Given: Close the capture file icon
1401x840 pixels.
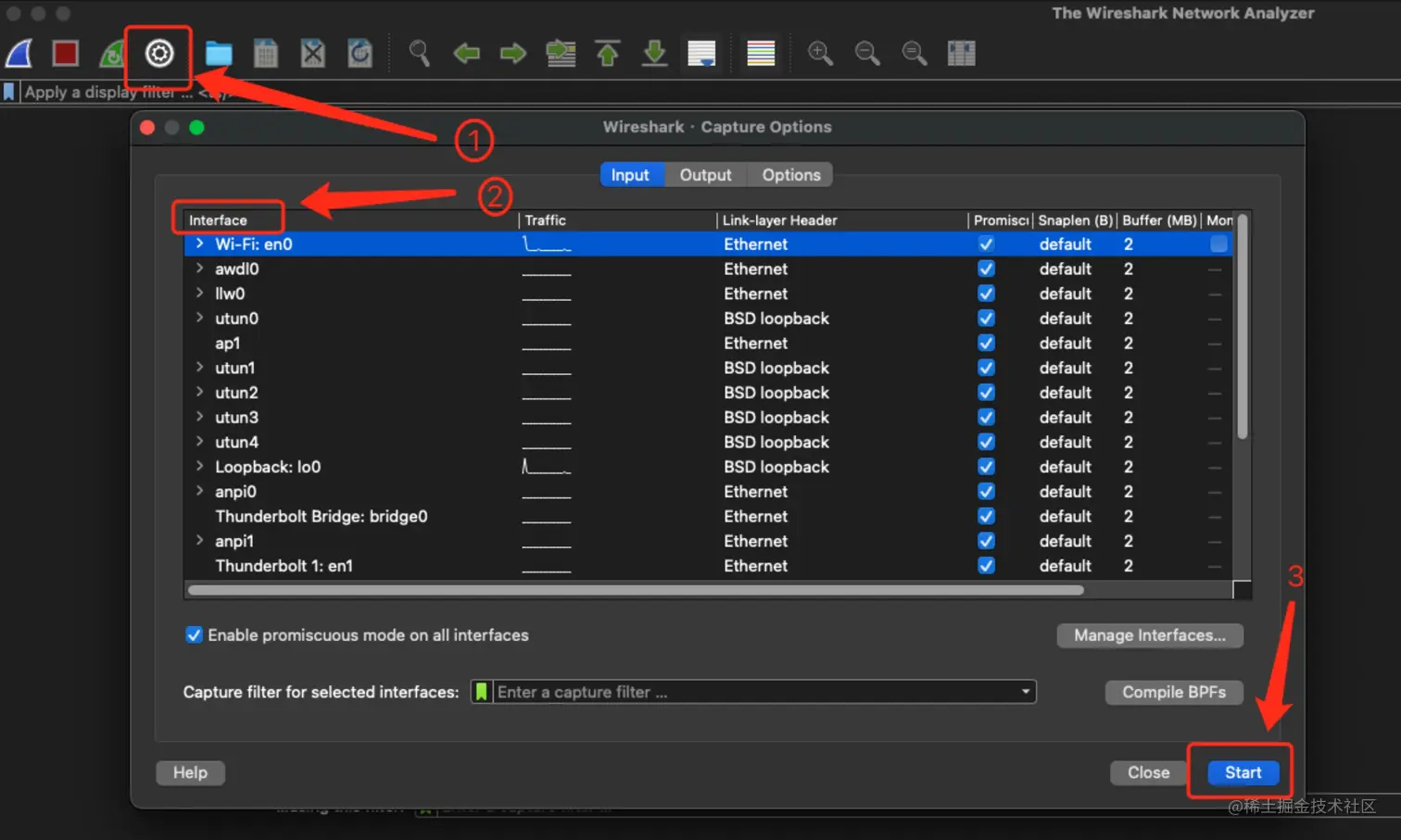Looking at the screenshot, I should coord(313,54).
